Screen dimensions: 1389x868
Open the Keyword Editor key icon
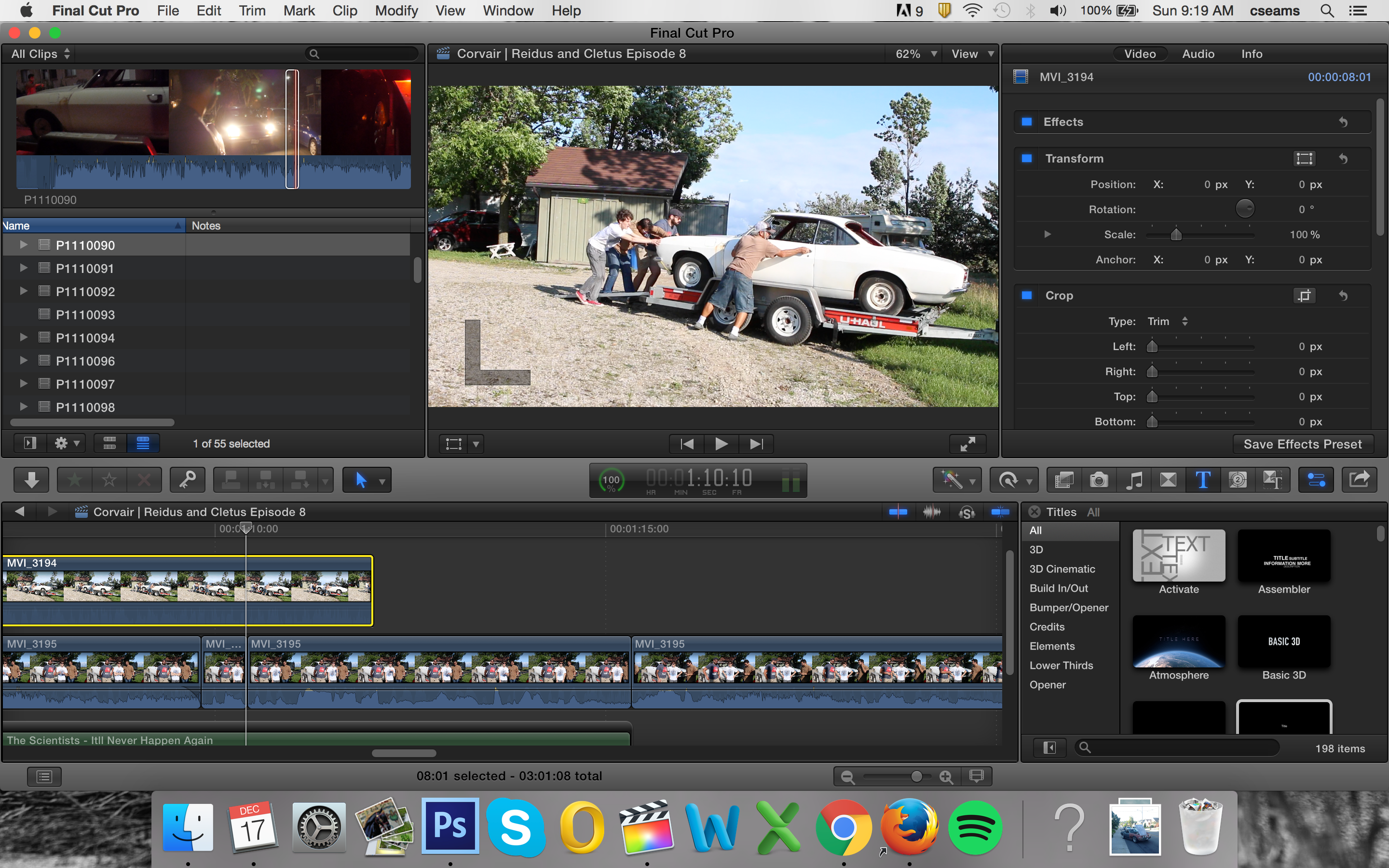pyautogui.click(x=188, y=480)
